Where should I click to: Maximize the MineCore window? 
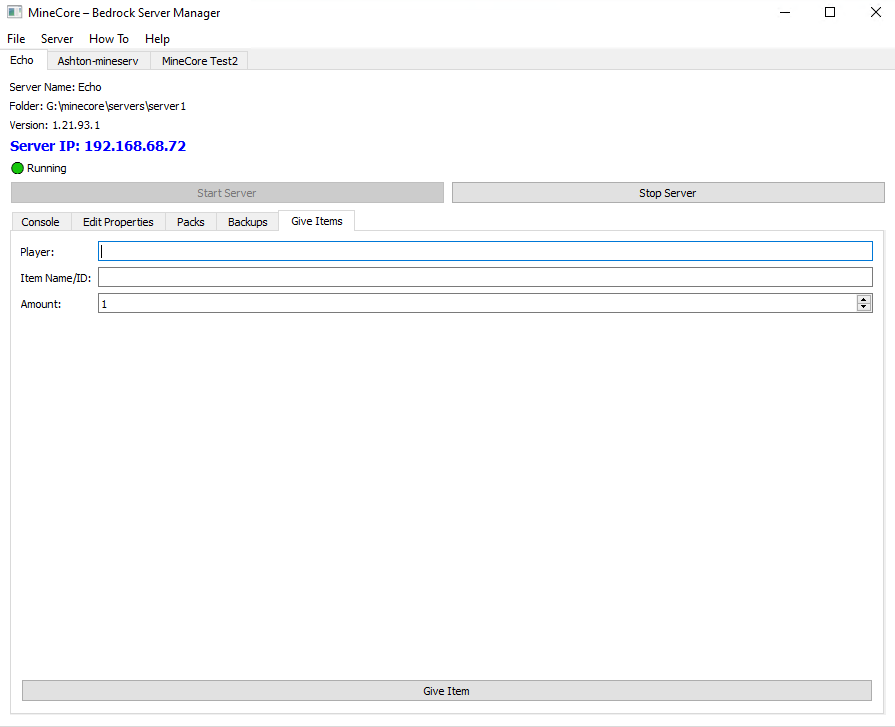[x=831, y=12]
